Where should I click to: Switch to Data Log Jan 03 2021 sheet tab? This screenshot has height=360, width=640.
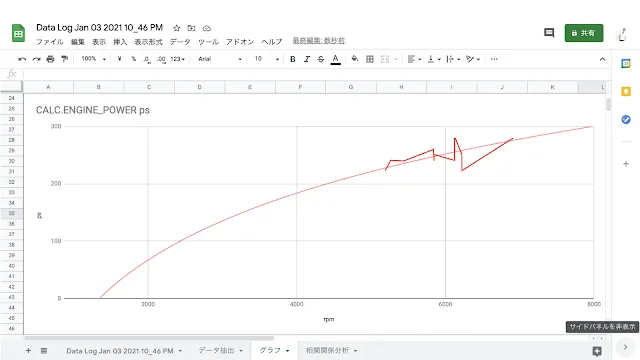120,351
